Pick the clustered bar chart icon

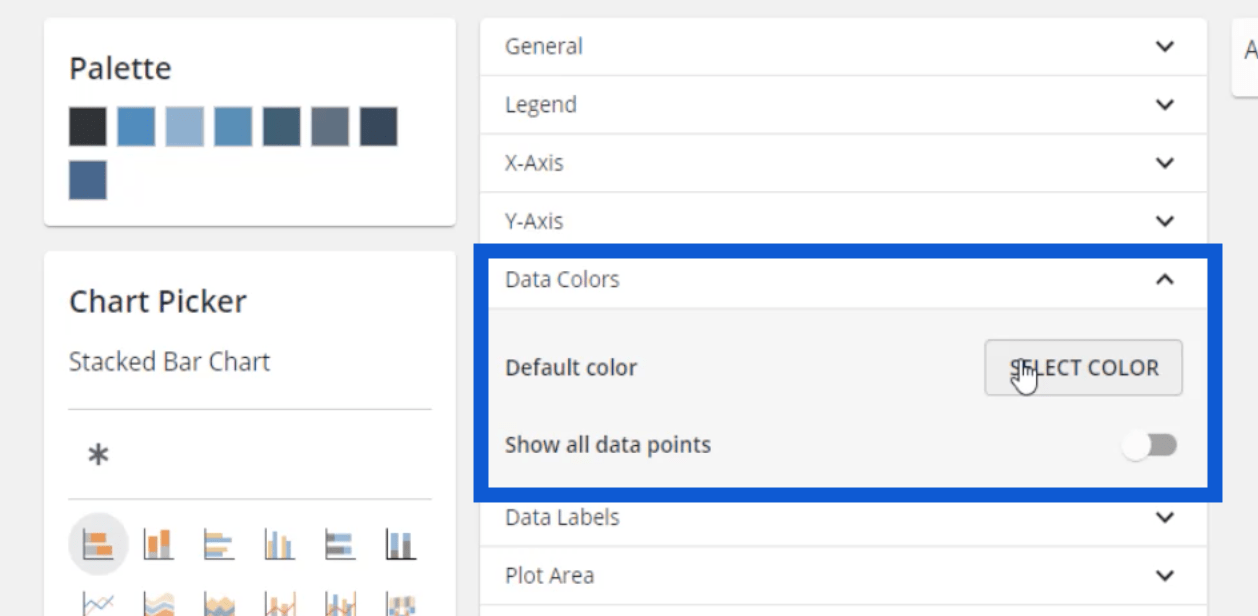click(218, 545)
